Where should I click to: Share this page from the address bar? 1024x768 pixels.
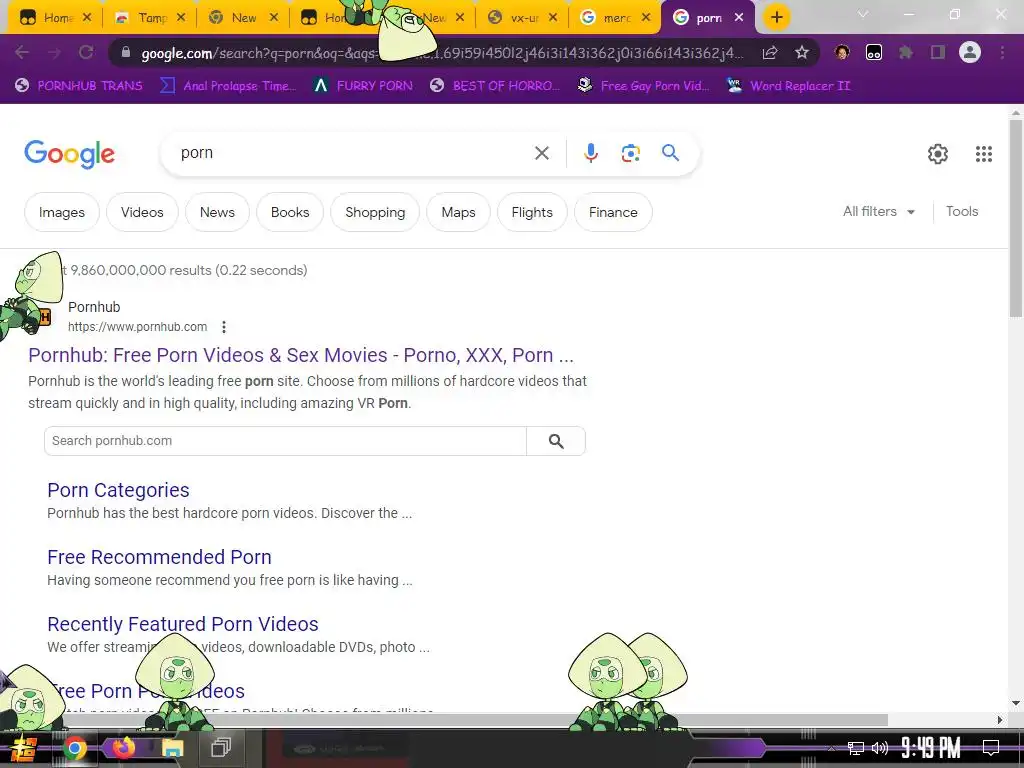click(x=770, y=52)
